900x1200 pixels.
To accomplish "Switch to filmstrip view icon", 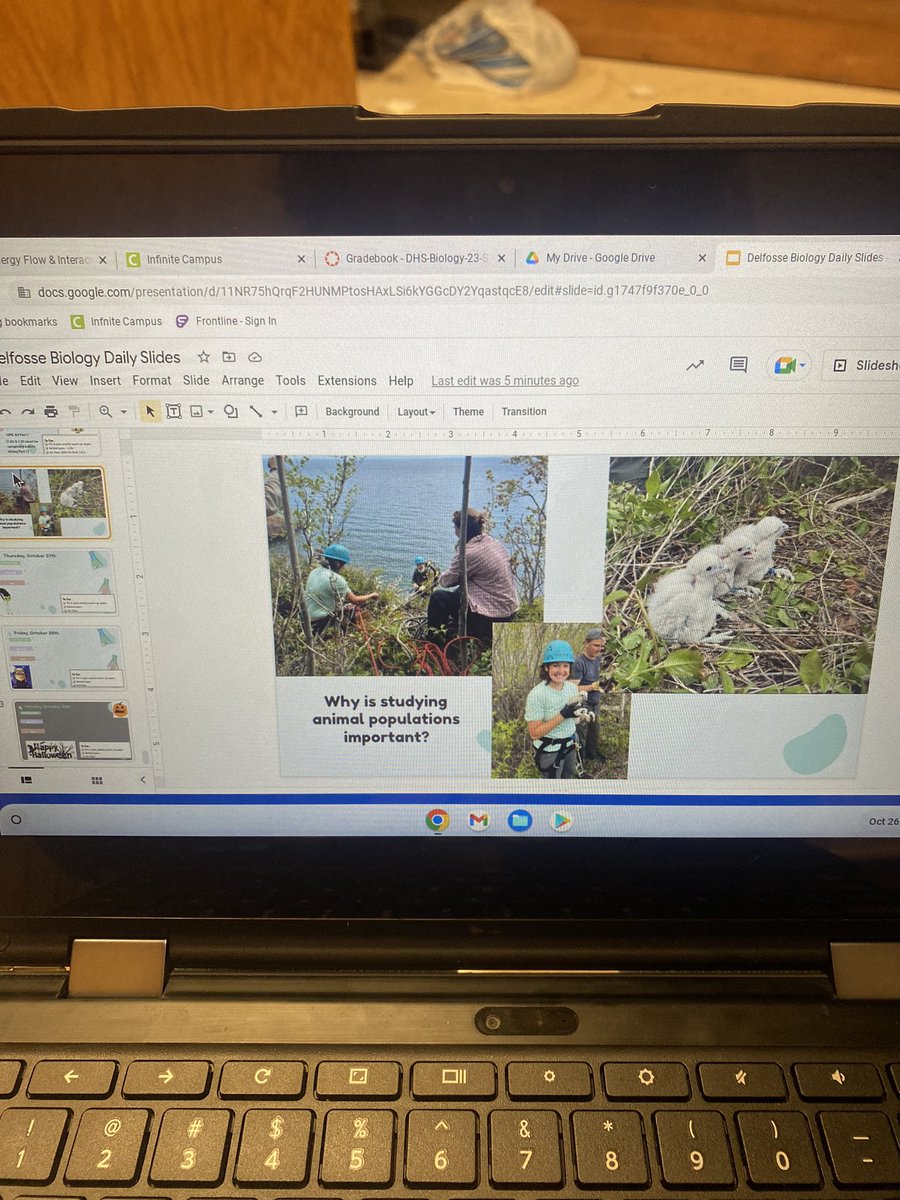I will [x=26, y=780].
